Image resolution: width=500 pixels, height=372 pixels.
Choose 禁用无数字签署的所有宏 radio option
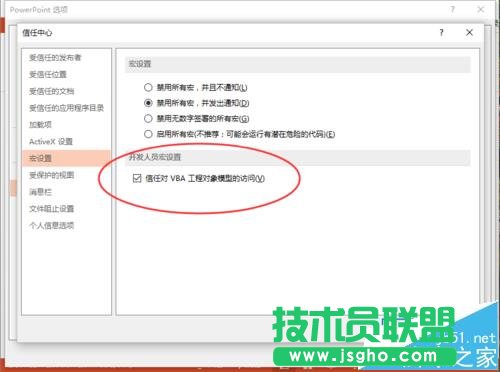(148, 118)
